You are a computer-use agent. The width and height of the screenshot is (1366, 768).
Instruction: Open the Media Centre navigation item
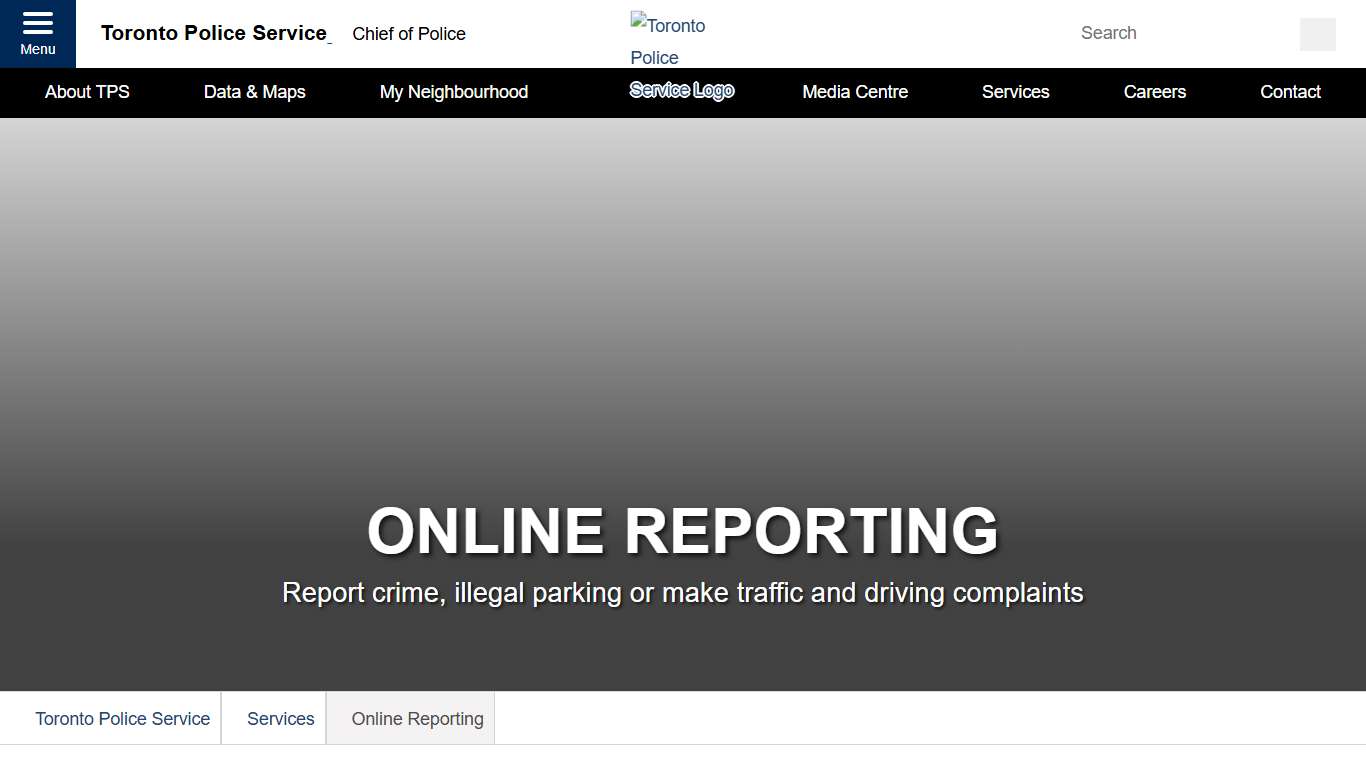(854, 92)
